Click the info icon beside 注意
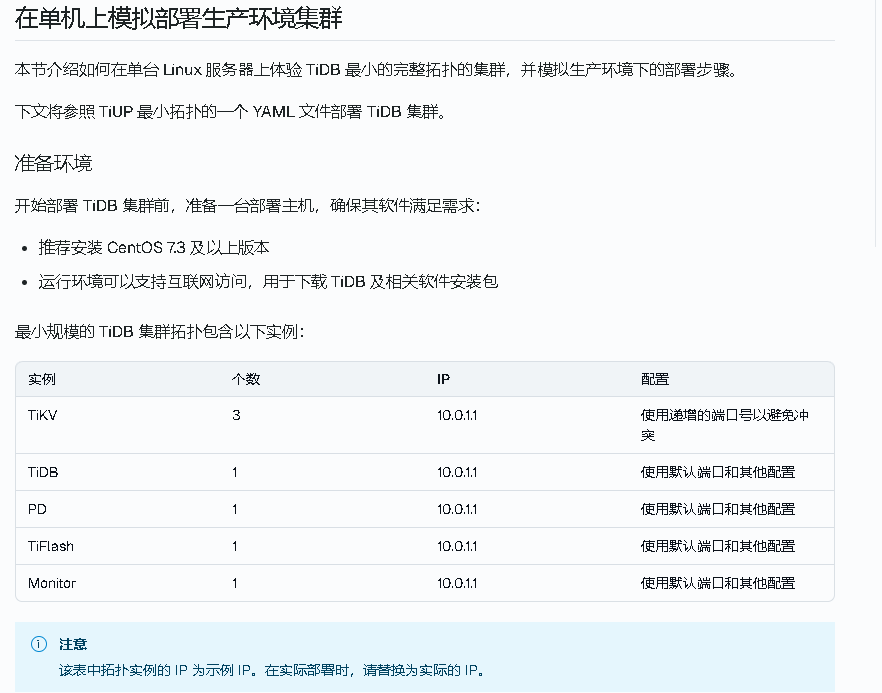 coord(39,644)
